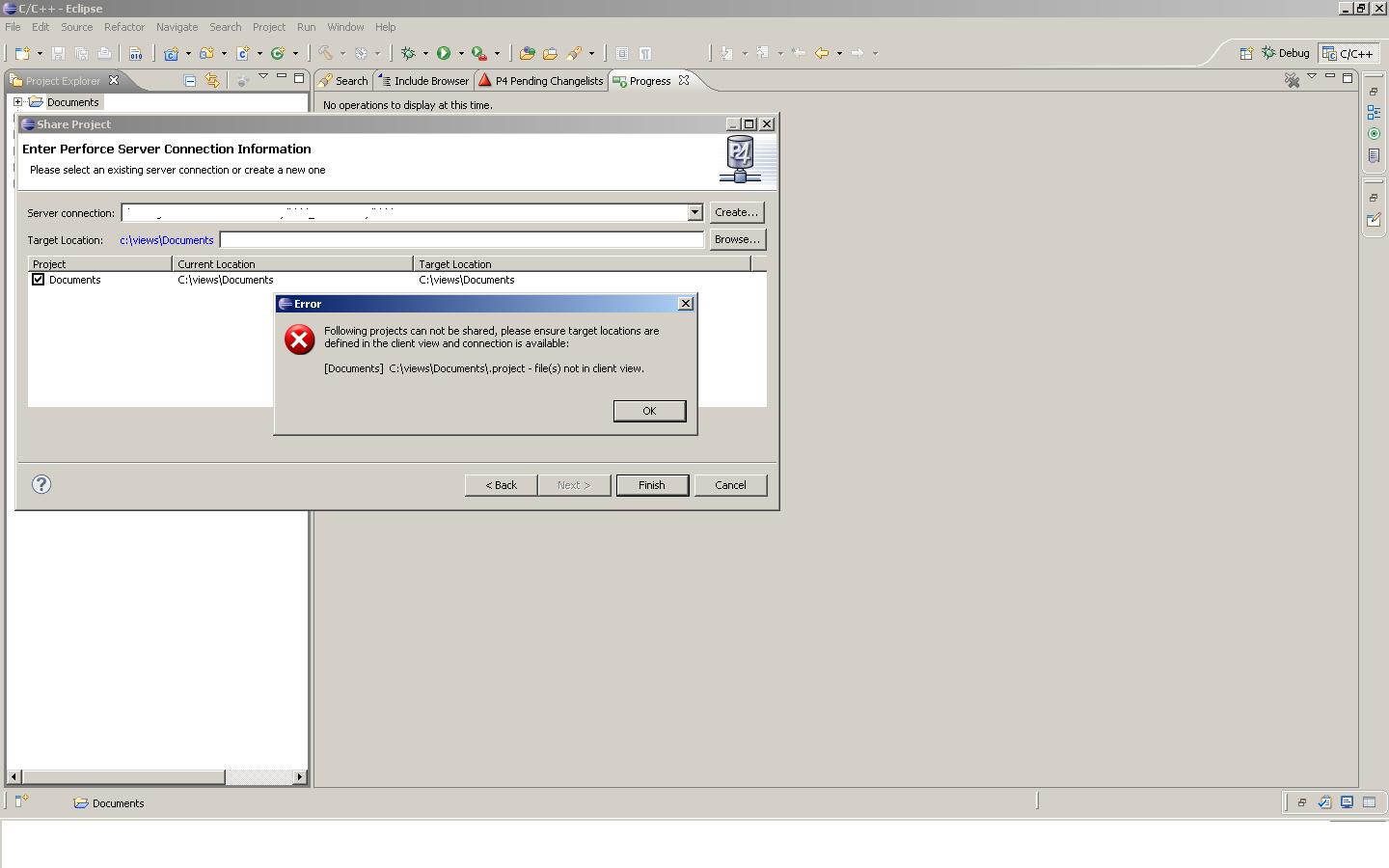Click the Finish button in Share Project

pos(652,485)
